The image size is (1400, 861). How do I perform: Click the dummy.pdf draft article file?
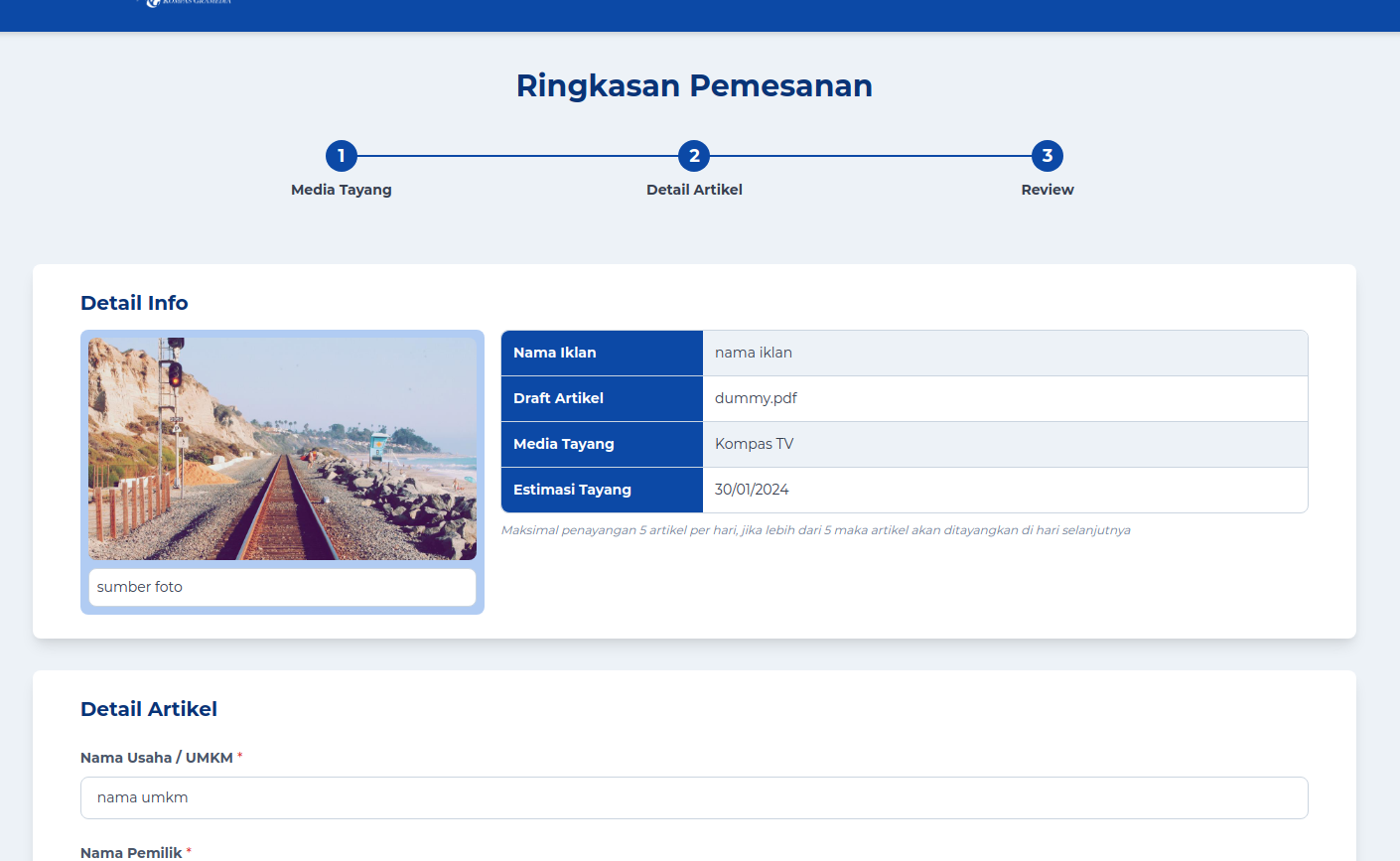[x=756, y=398]
